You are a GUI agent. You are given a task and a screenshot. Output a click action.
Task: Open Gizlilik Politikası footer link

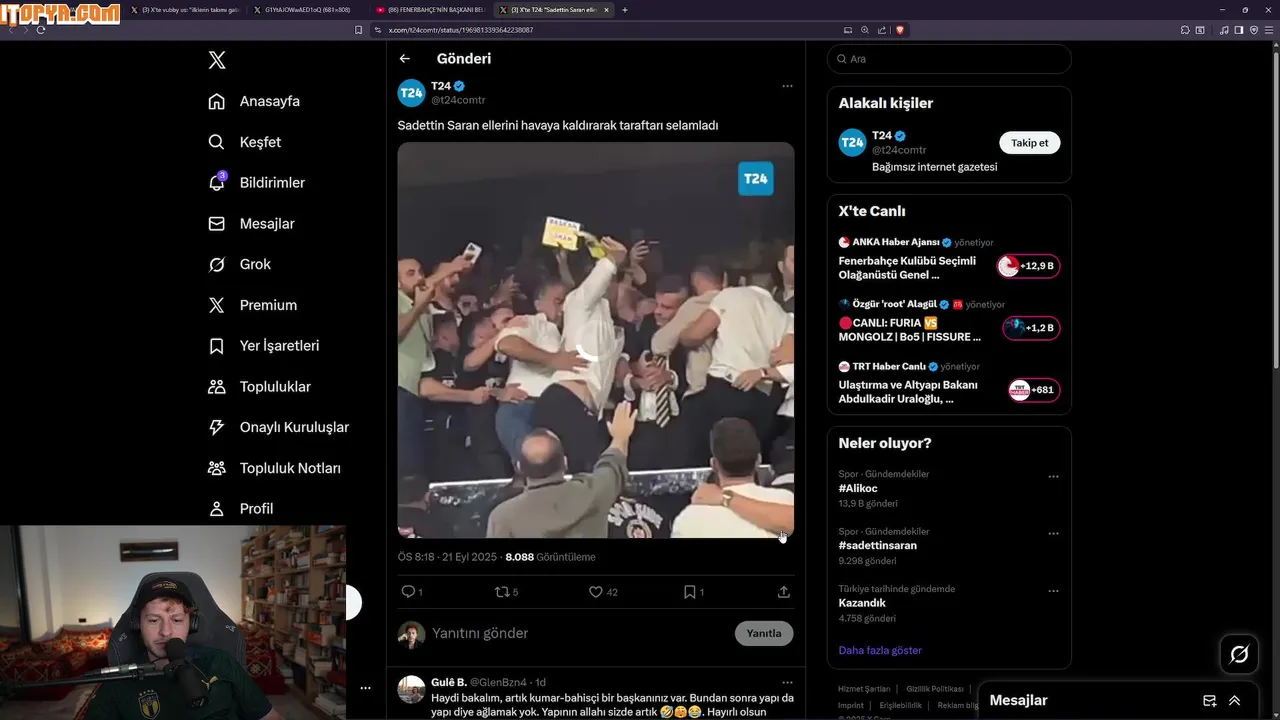(x=935, y=689)
